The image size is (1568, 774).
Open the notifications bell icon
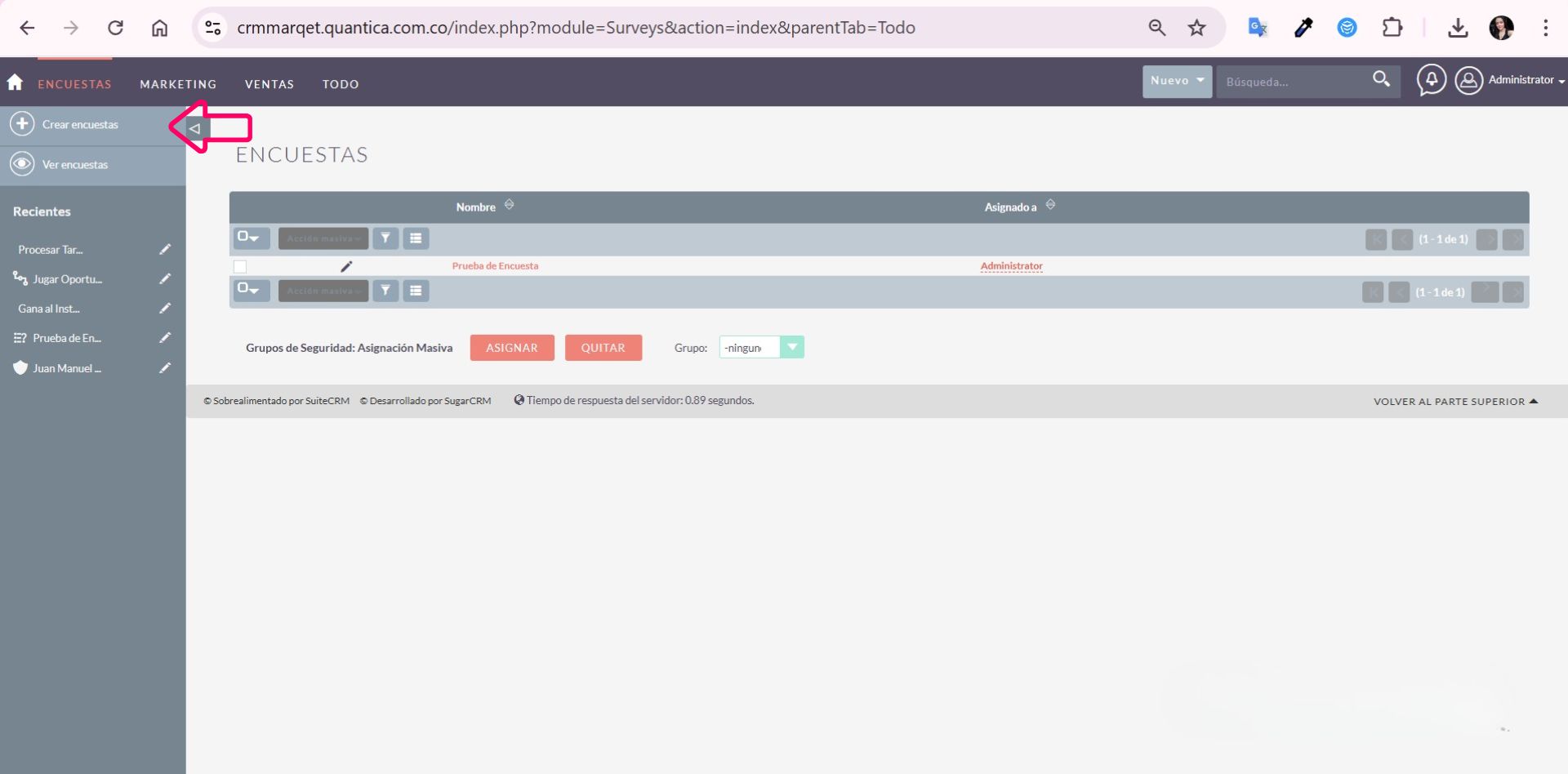pyautogui.click(x=1431, y=80)
